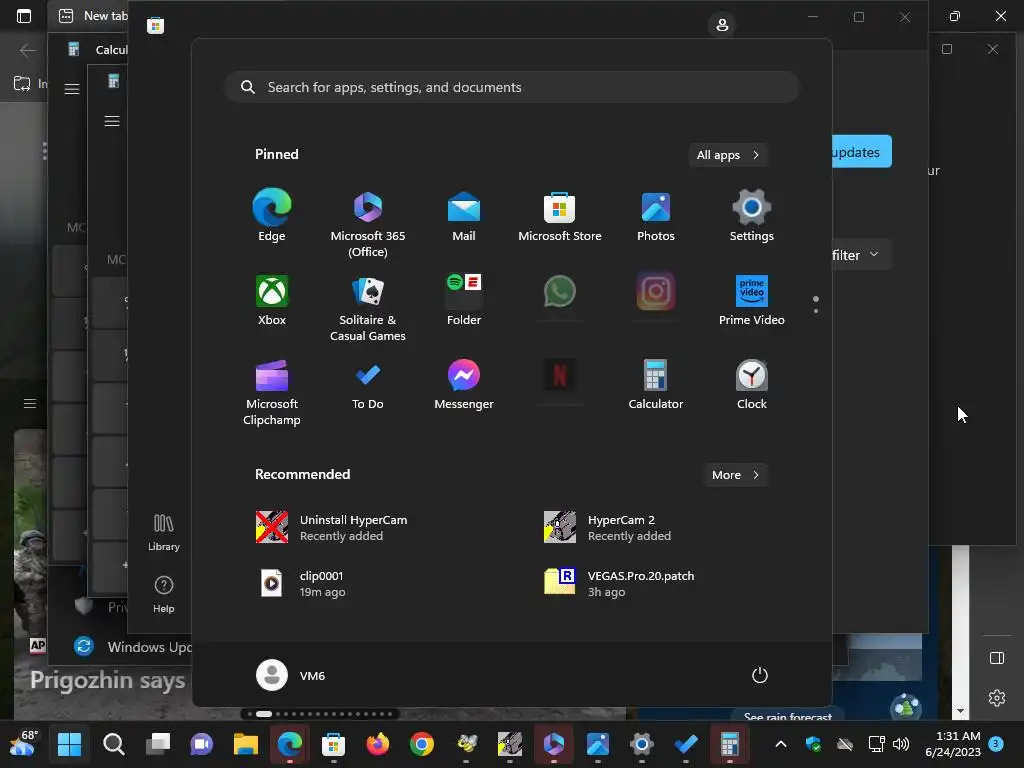Open Help in Microsoft Store sidebar
Viewport: 1024px width, 768px height.
pyautogui.click(x=163, y=594)
